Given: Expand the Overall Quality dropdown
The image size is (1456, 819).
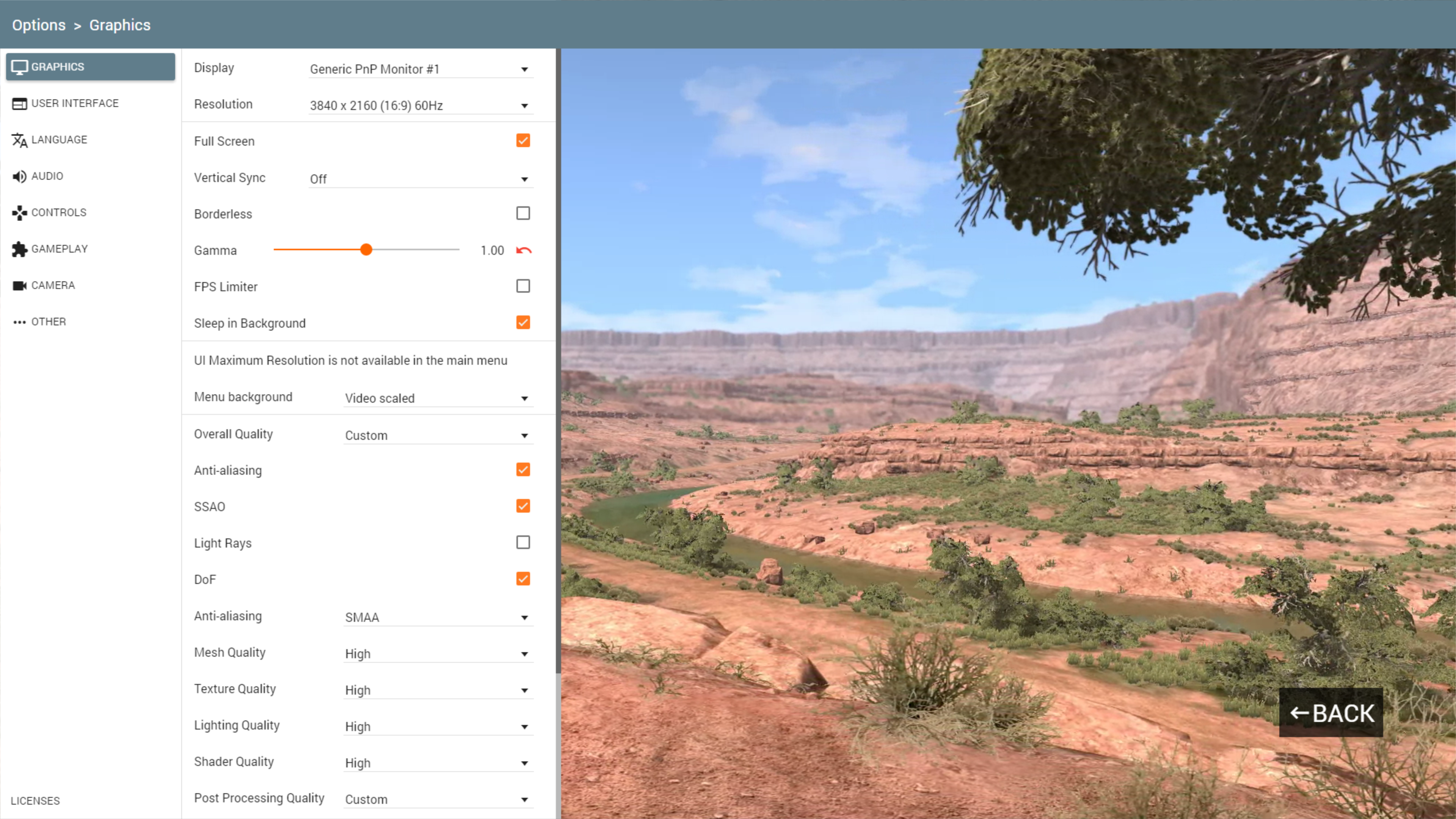Looking at the screenshot, I should click(438, 435).
